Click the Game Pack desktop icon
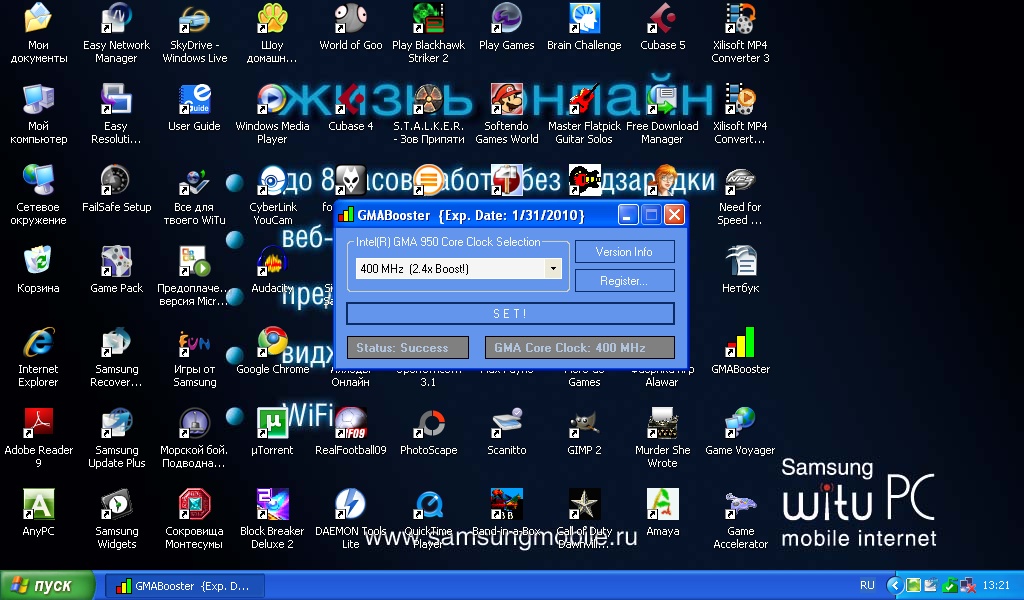This screenshot has height=600, width=1024. click(x=116, y=261)
